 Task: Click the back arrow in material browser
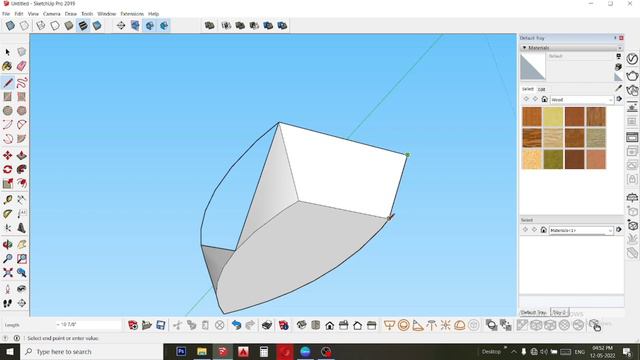(x=526, y=99)
